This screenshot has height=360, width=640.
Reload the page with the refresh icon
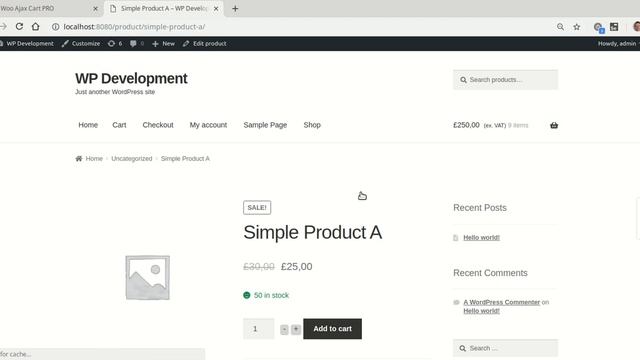pos(19,27)
